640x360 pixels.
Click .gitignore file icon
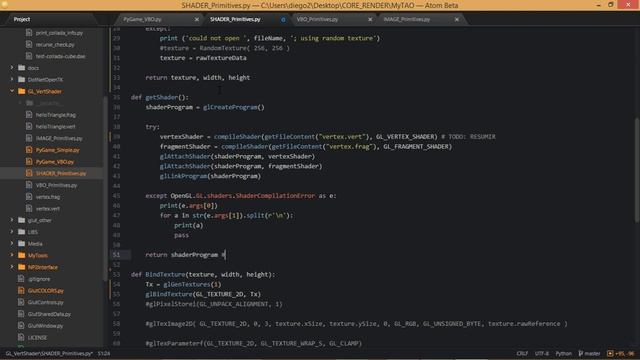click(21, 279)
